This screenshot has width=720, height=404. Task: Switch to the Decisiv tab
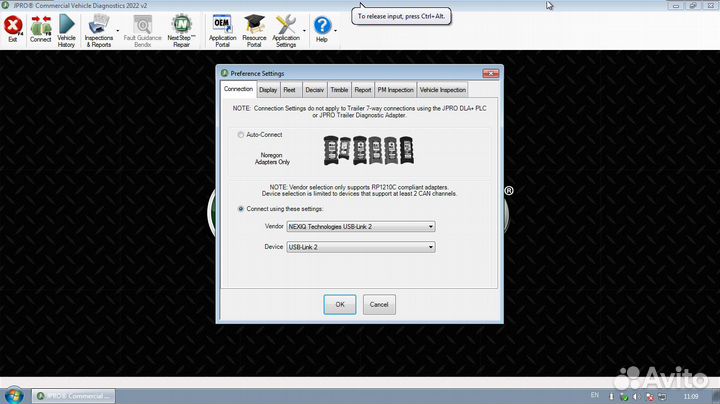pyautogui.click(x=315, y=90)
